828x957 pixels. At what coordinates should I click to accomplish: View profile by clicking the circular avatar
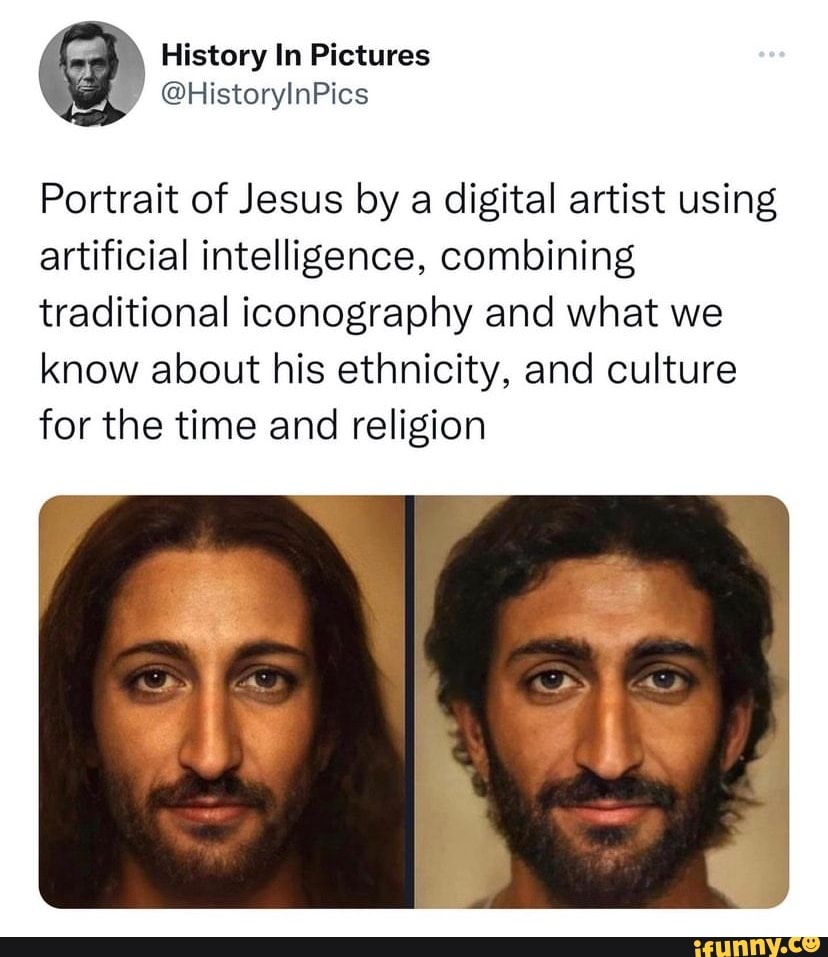click(92, 74)
